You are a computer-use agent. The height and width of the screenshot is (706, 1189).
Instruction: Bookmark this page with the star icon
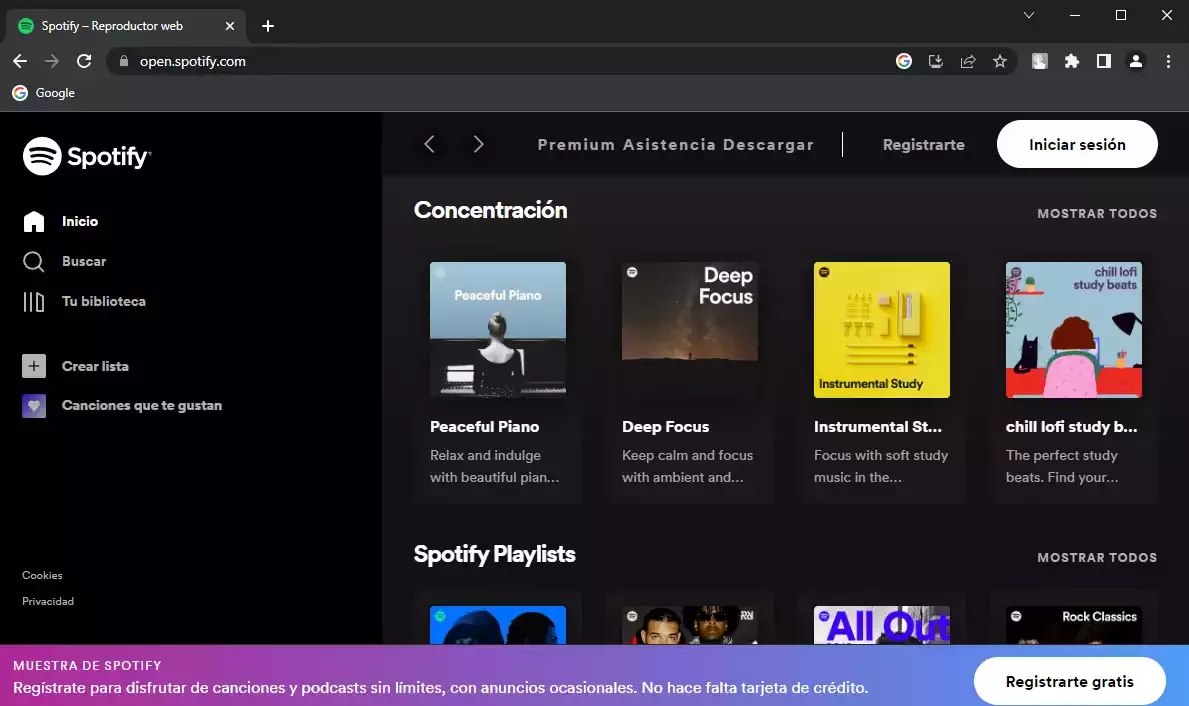[1000, 61]
